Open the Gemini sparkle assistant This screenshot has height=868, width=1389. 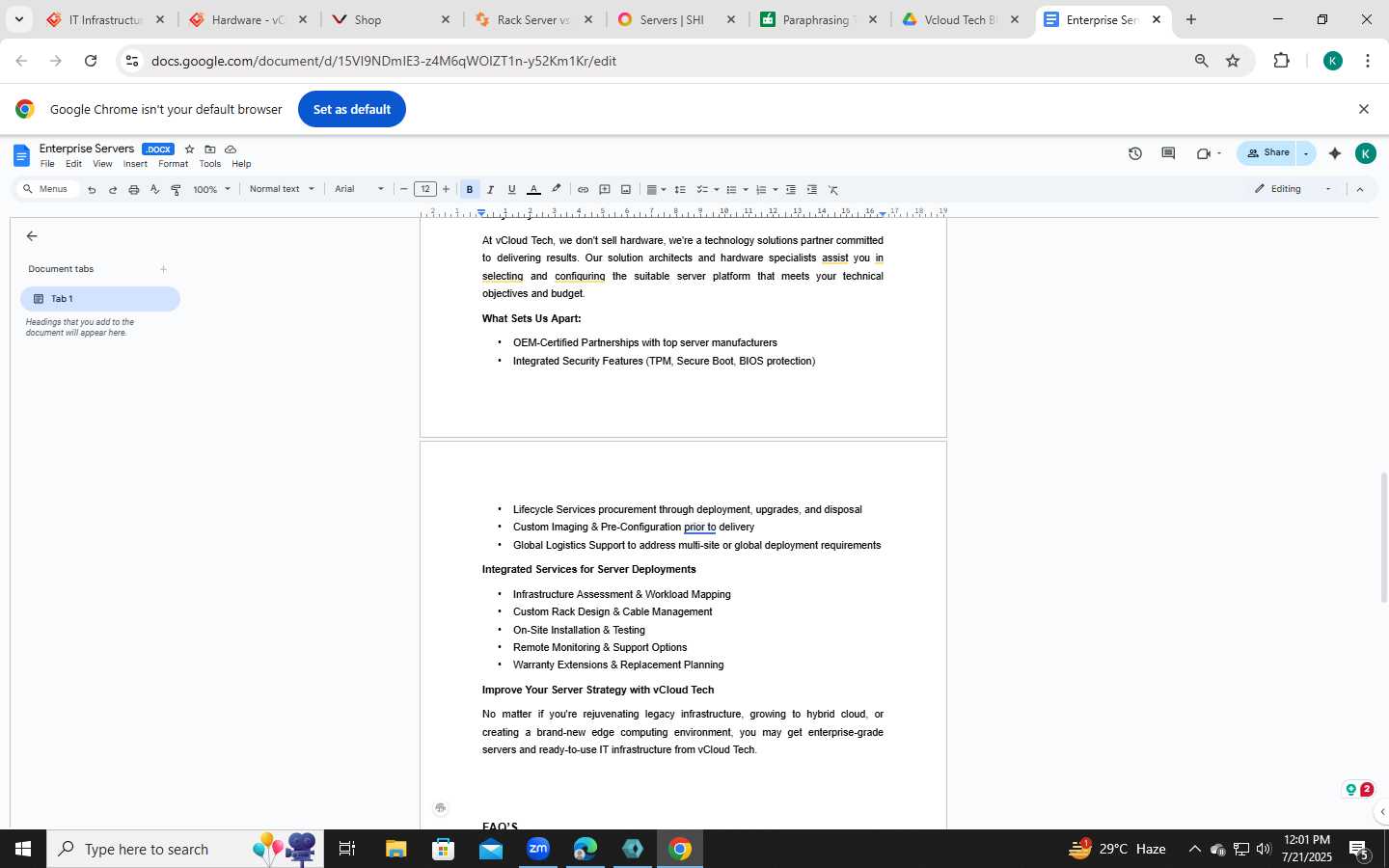[1335, 153]
